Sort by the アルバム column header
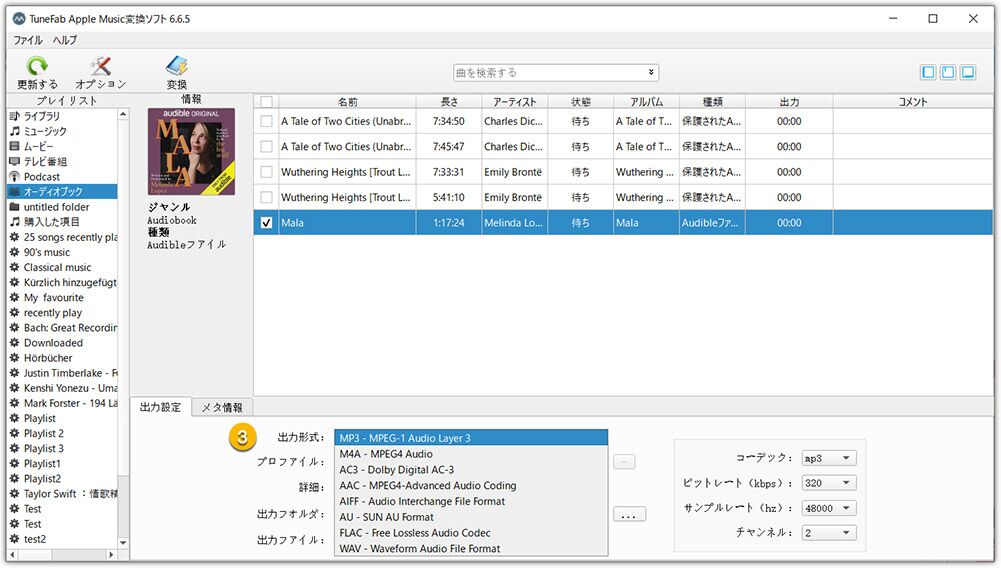The height and width of the screenshot is (568, 1001). (646, 102)
